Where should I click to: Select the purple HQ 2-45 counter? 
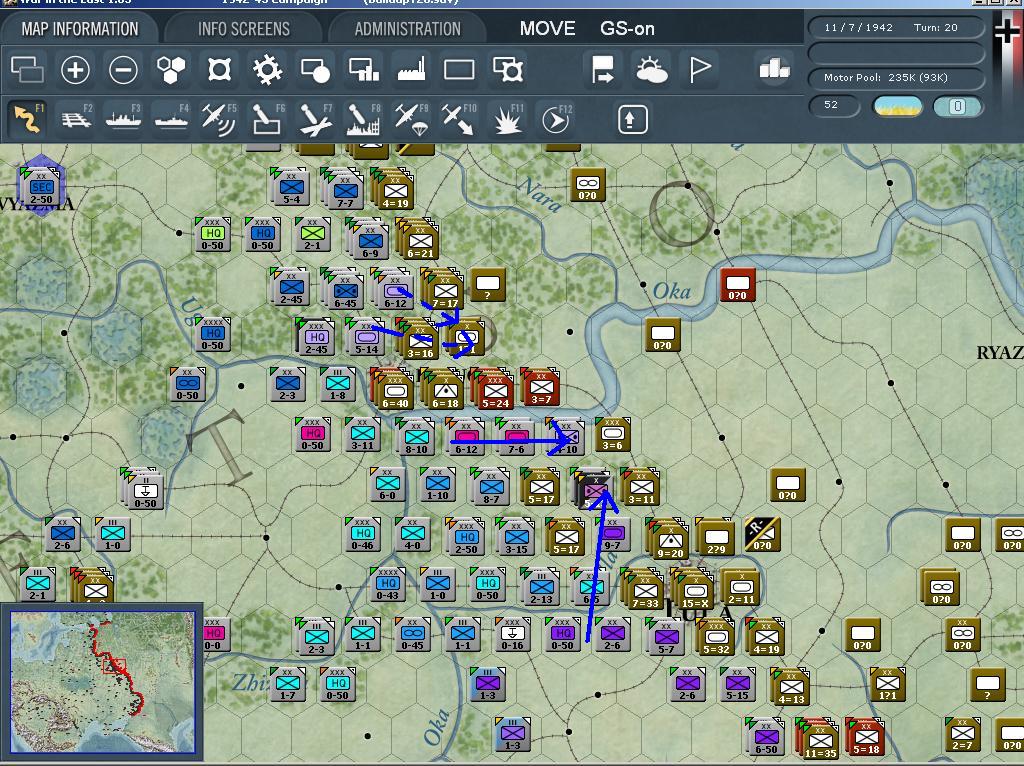coord(316,338)
